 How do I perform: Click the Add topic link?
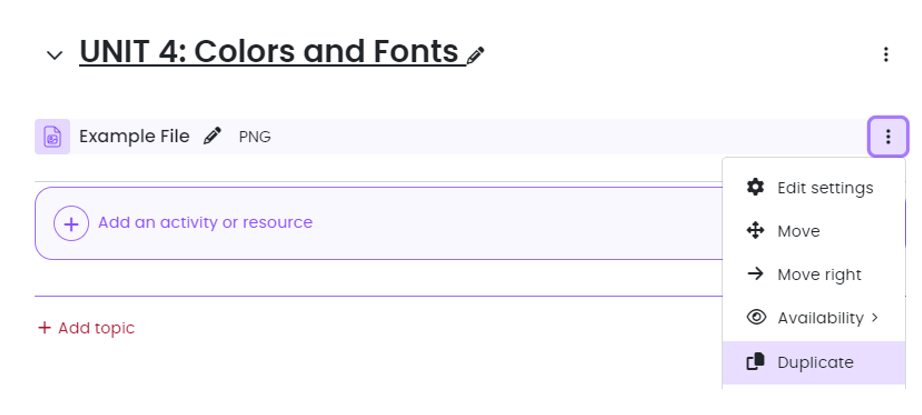86,328
